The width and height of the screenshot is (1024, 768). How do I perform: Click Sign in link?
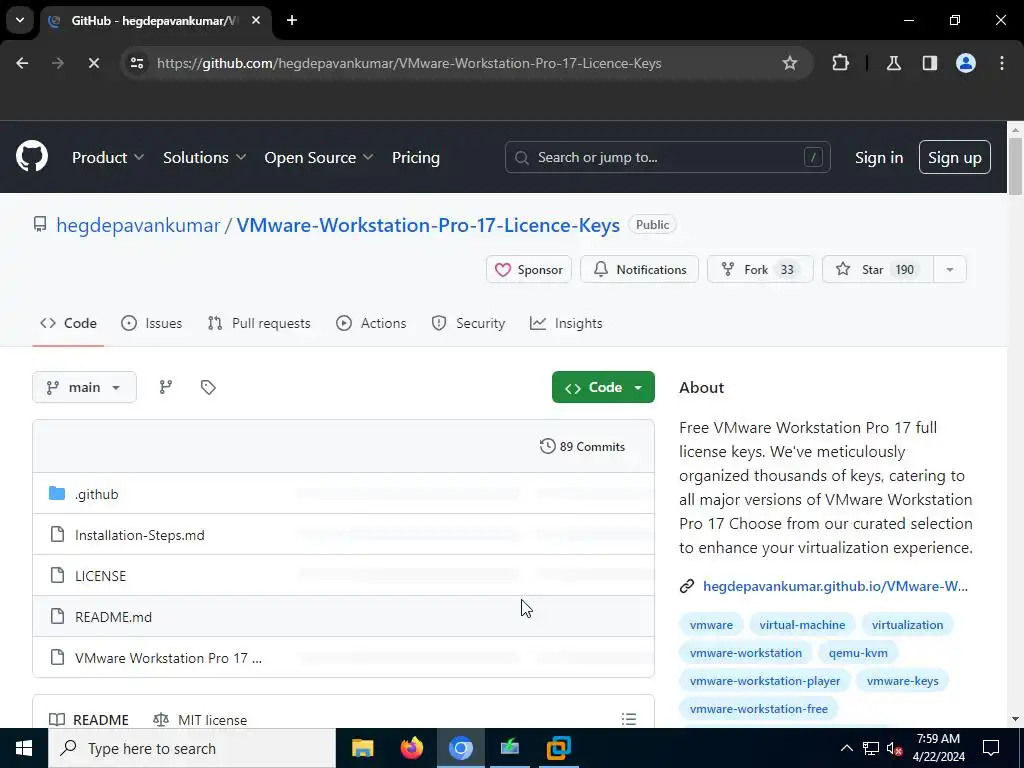879,157
